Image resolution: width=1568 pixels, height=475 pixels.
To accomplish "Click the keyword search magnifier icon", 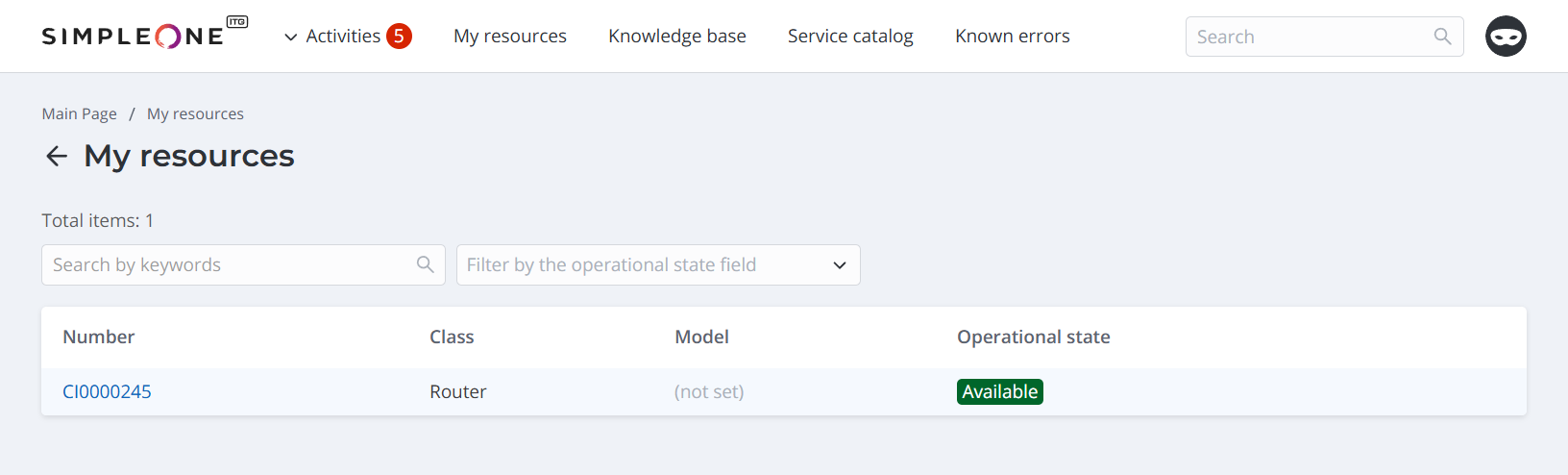I will pyautogui.click(x=425, y=264).
